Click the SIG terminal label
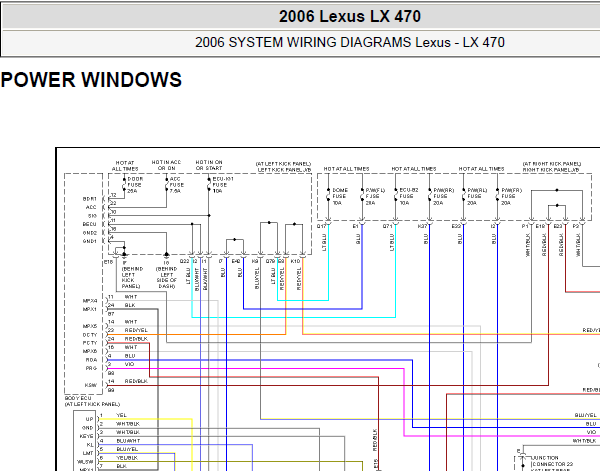The height and width of the screenshot is (471, 600). (93, 216)
